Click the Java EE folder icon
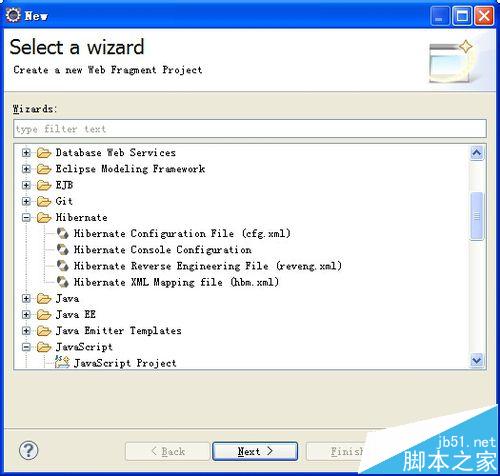 tap(44, 315)
